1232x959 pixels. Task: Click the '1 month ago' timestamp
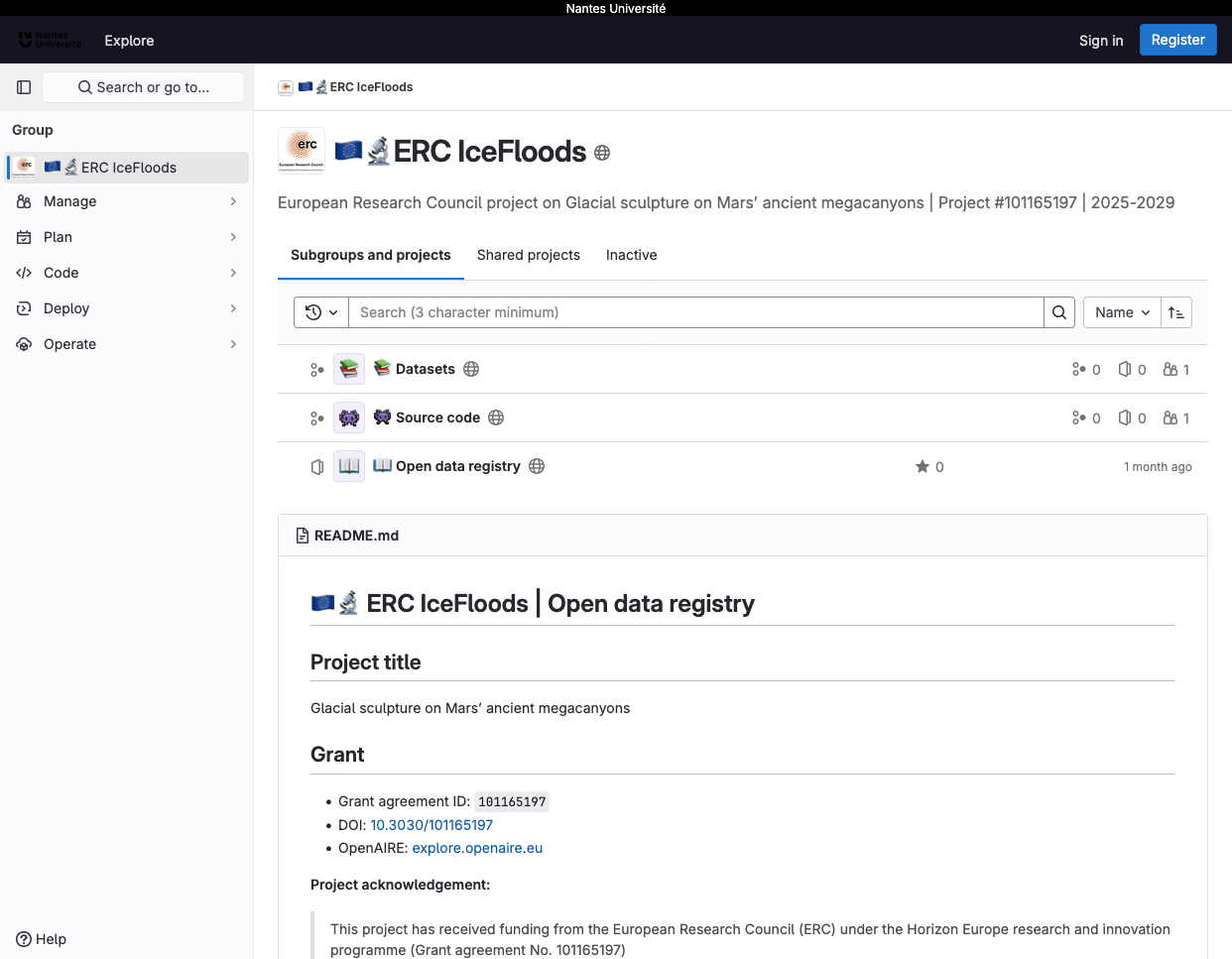tap(1158, 467)
